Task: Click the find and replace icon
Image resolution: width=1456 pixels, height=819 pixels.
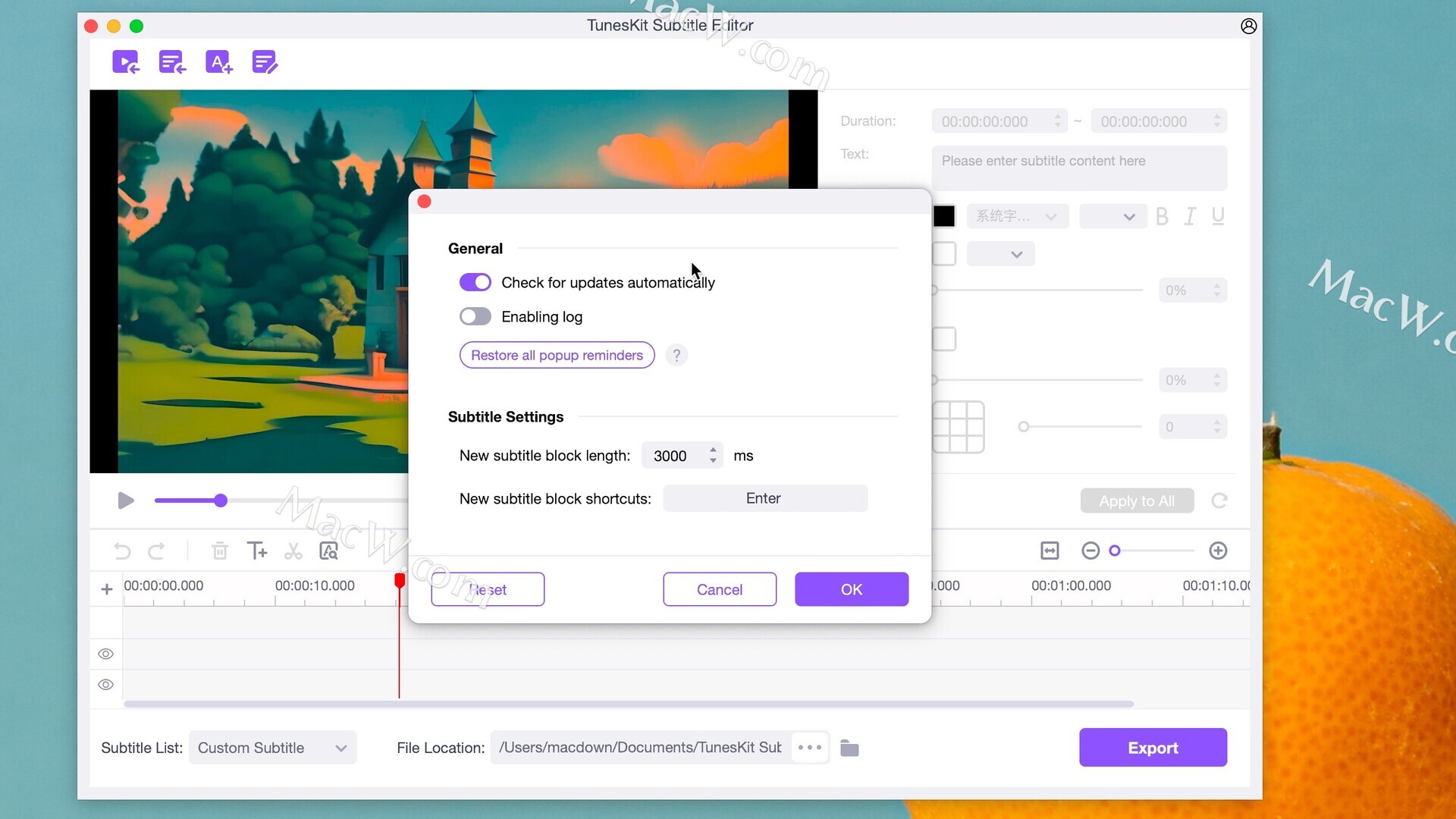Action: pyautogui.click(x=328, y=551)
